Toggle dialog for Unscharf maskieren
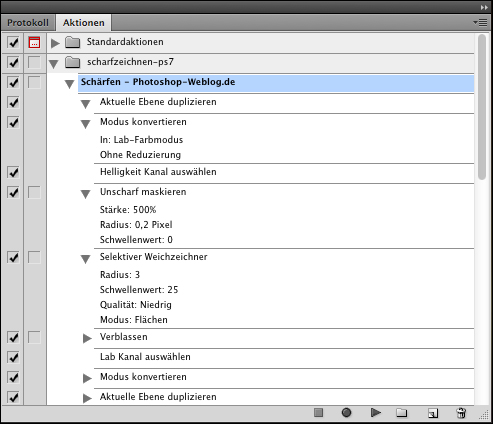Image resolution: width=493 pixels, height=424 pixels. (34, 192)
